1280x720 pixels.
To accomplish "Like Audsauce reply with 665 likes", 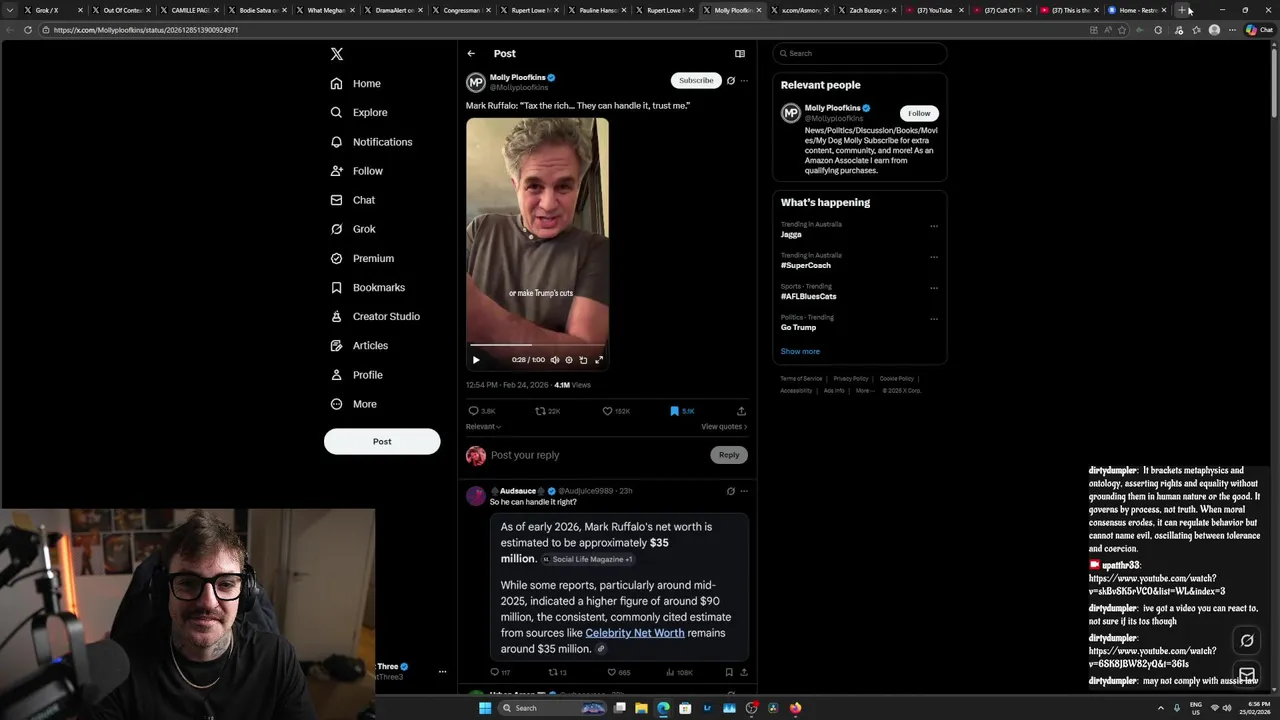I will 619,673.
